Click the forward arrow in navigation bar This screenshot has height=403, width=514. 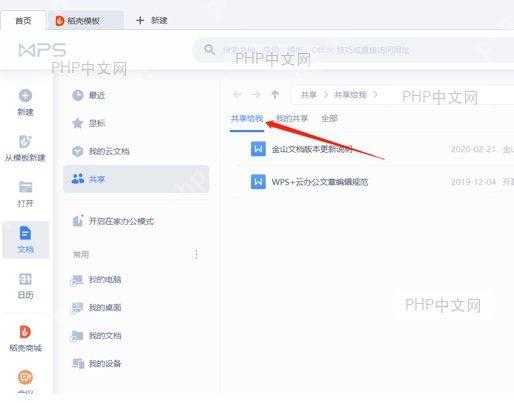click(256, 95)
